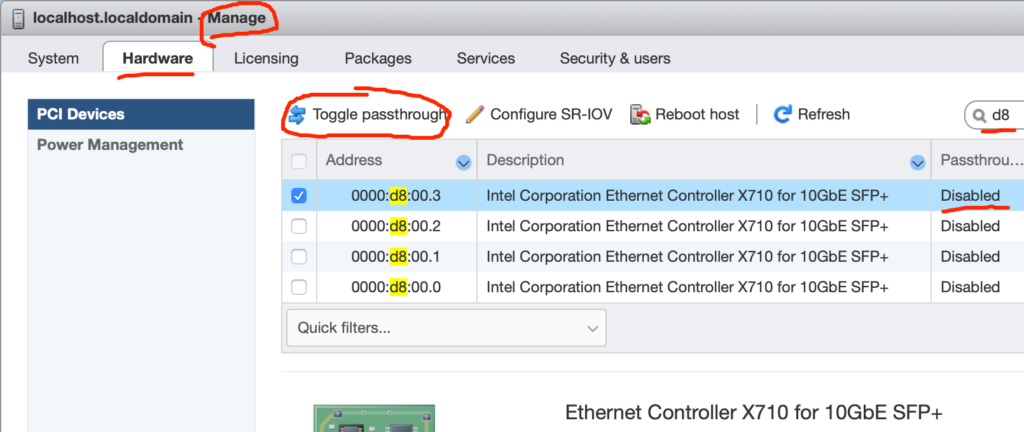Click the host icon beside localhost.localdomain
1024x432 pixels.
20,18
